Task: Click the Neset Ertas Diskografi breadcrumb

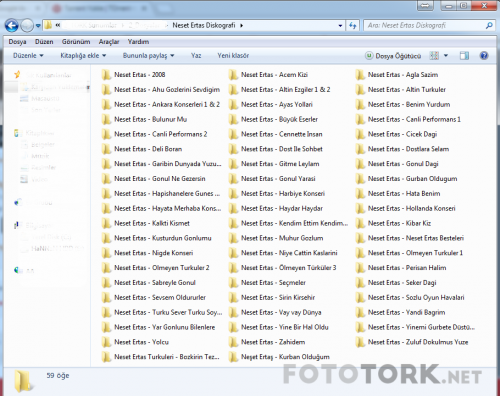Action: 204,25
